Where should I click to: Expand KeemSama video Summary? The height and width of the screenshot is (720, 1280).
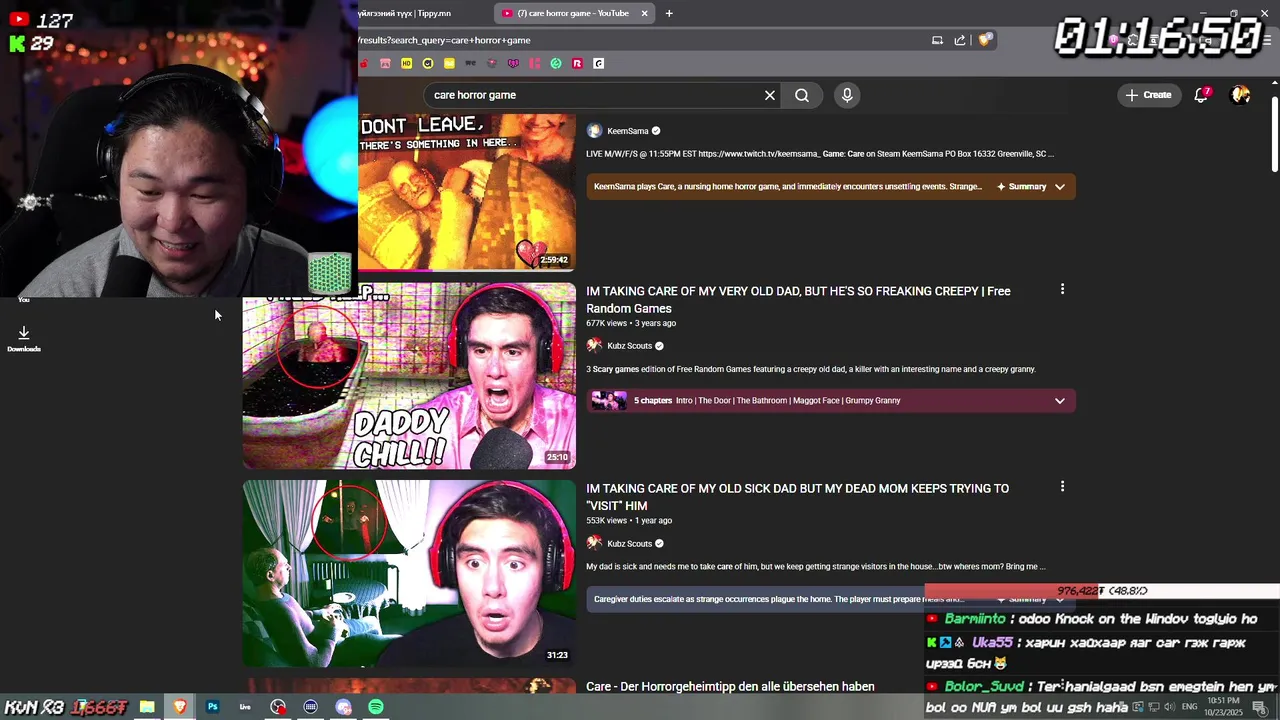(x=1031, y=187)
